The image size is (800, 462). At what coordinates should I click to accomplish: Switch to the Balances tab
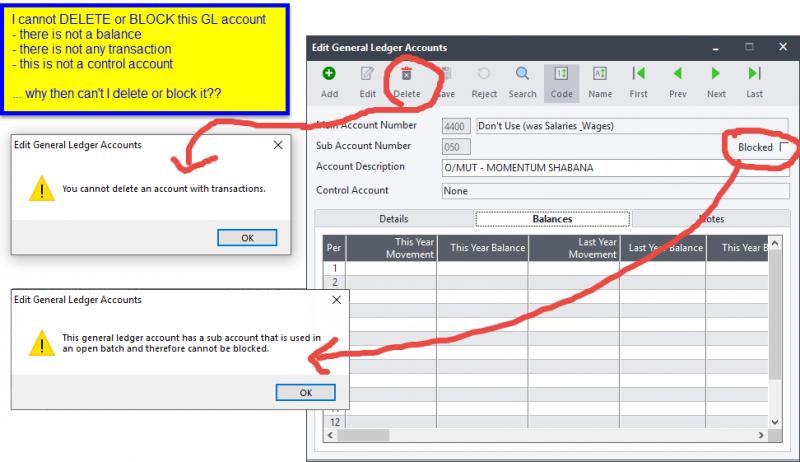pos(552,219)
